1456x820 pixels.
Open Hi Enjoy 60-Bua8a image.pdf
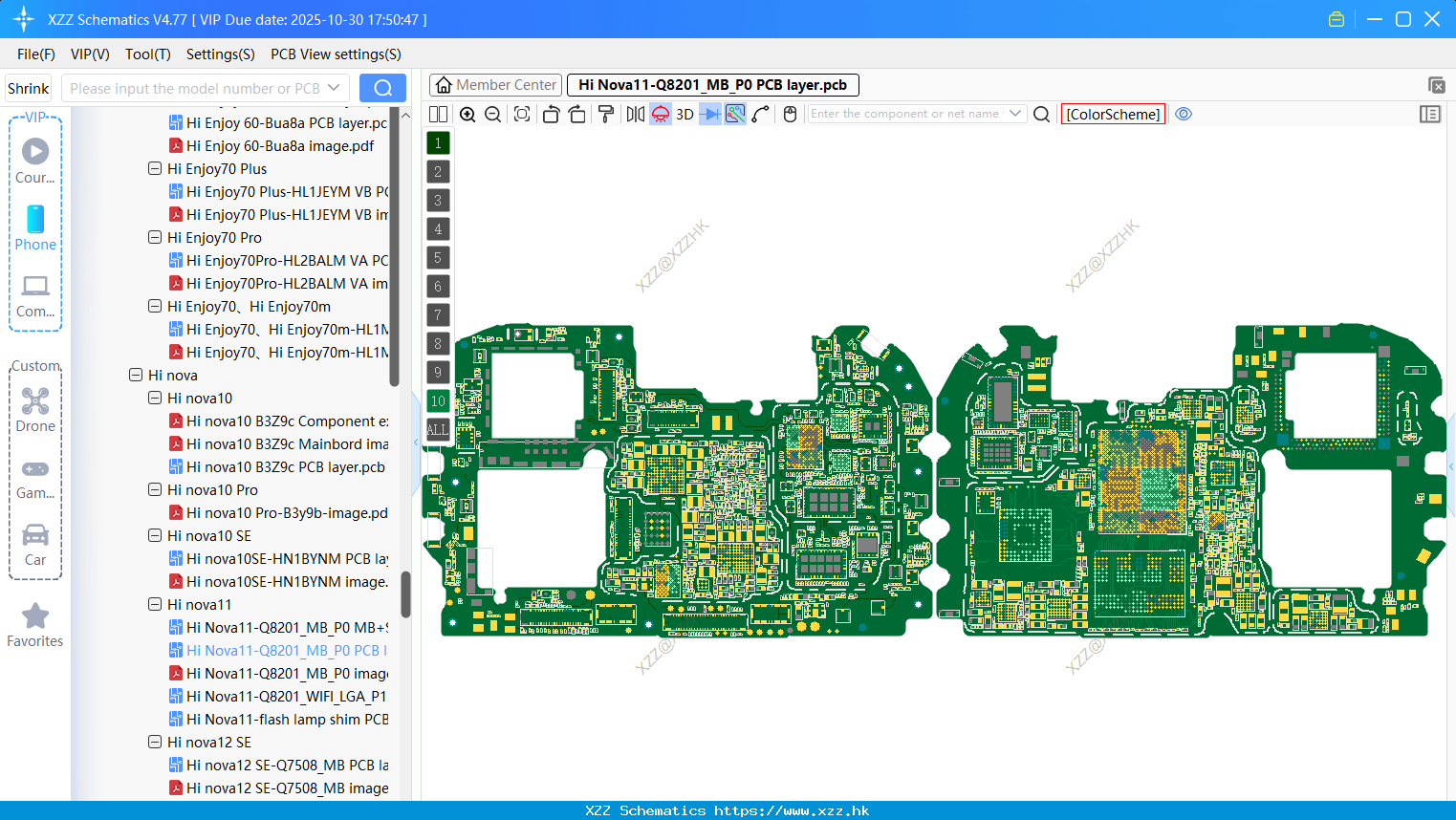coord(272,145)
